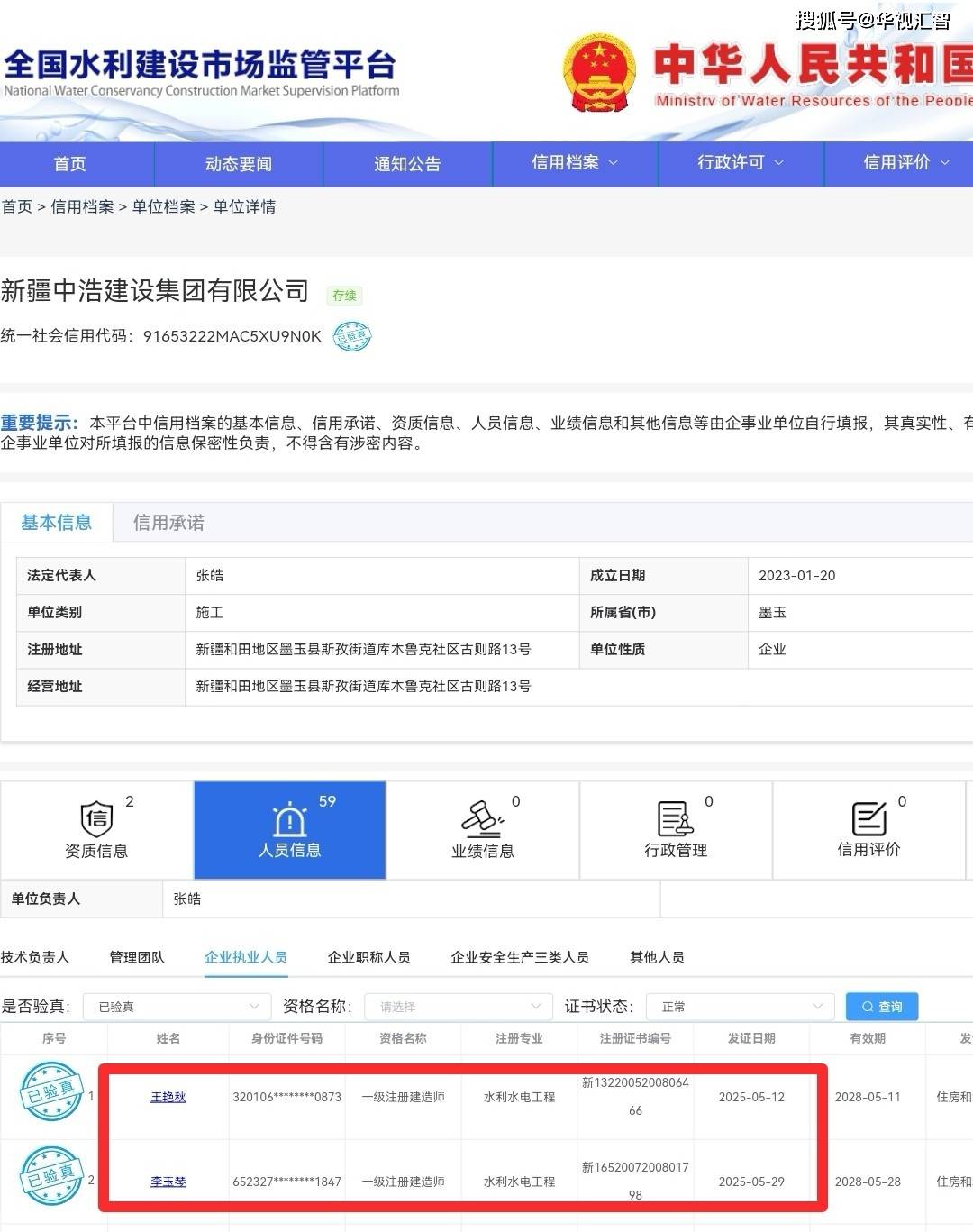The image size is (973, 1232).
Task: Click the 行政管理 document icon
Action: (675, 818)
